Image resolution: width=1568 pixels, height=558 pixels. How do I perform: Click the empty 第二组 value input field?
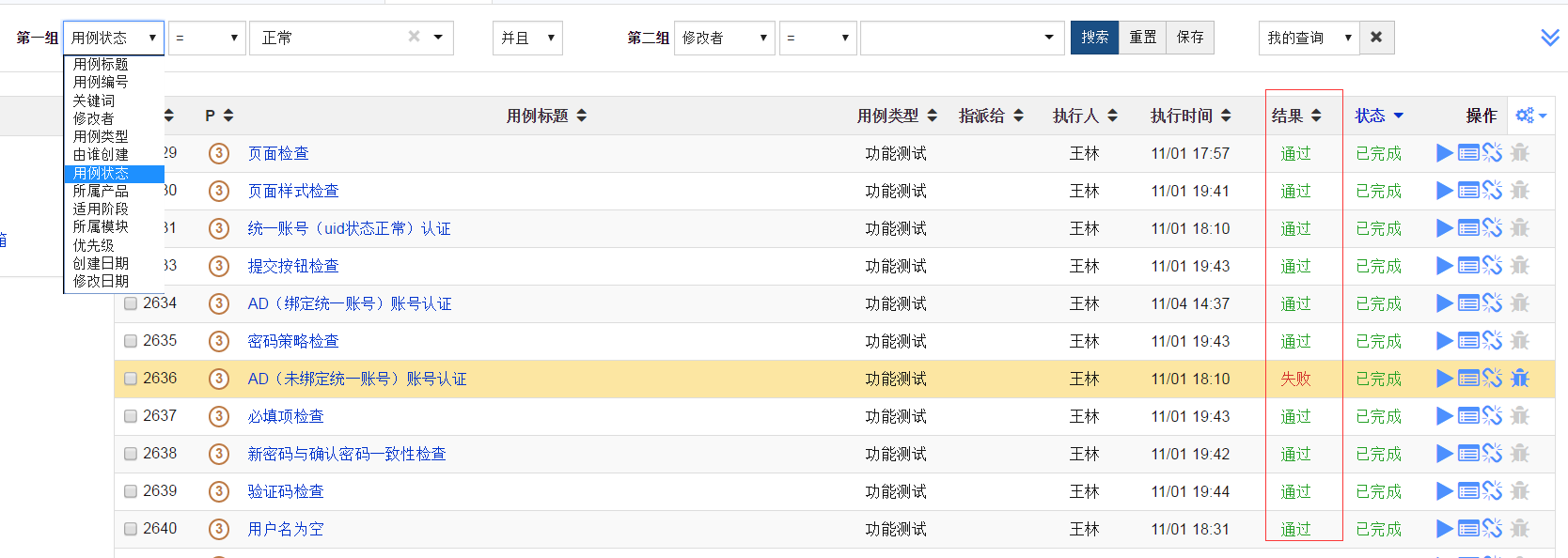[949, 38]
